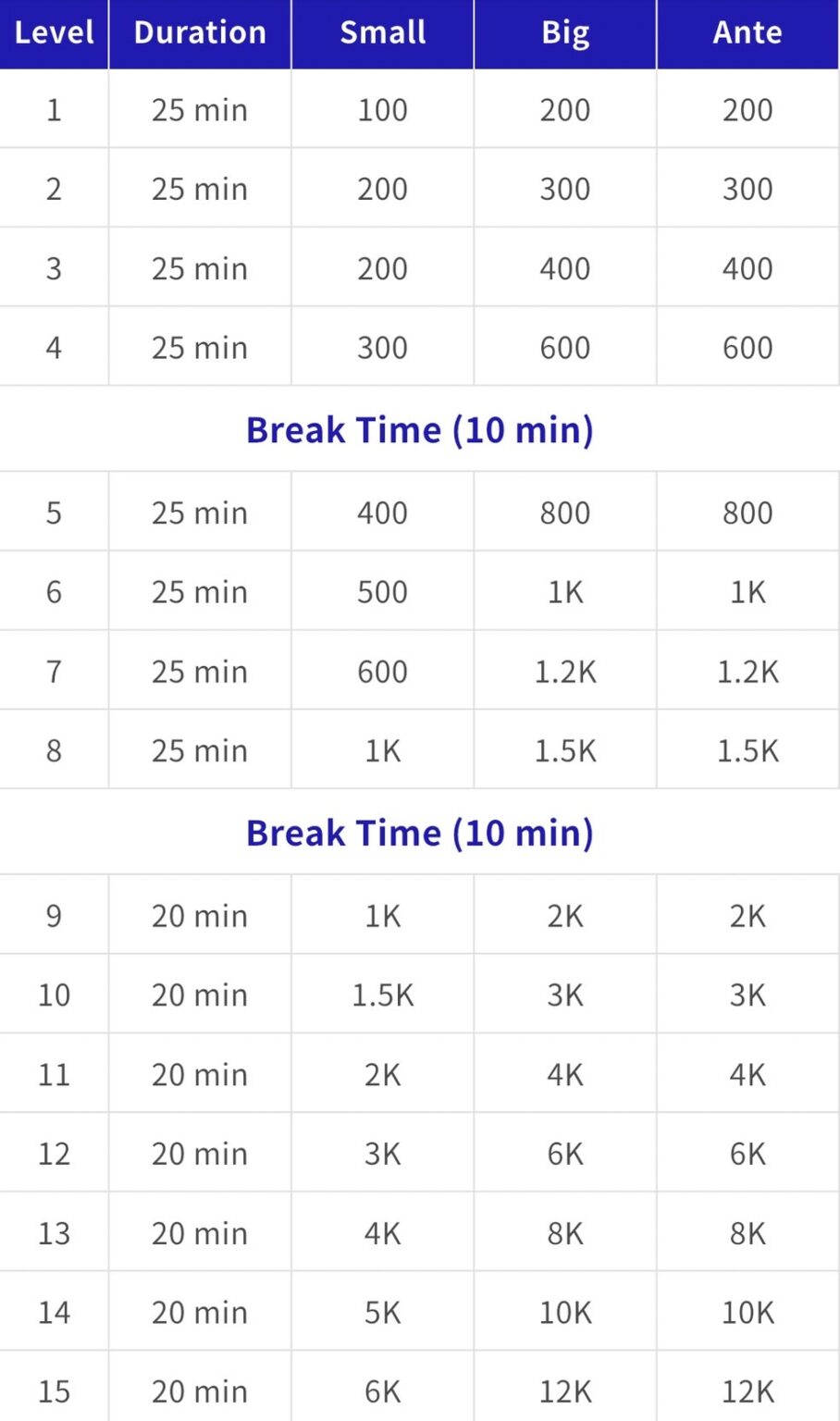
Task: Click the level number 9 cell
Action: tap(54, 916)
